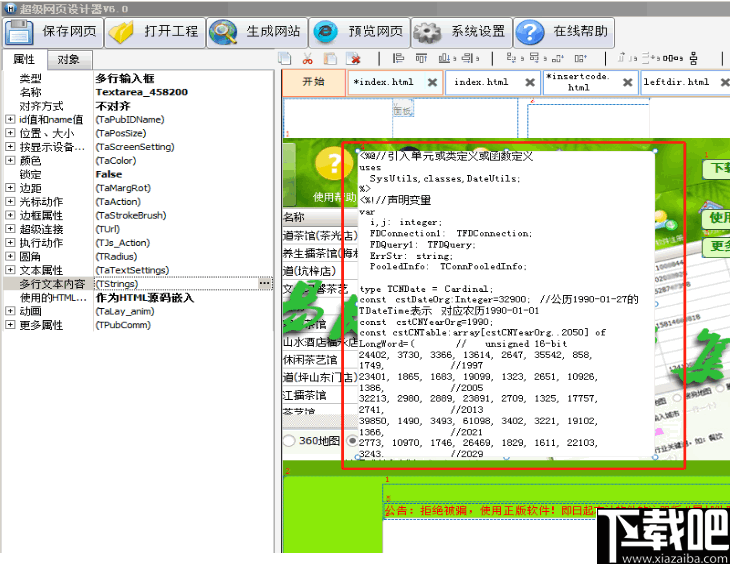
Task: Click the delete icon with the red X
Action: [354, 58]
